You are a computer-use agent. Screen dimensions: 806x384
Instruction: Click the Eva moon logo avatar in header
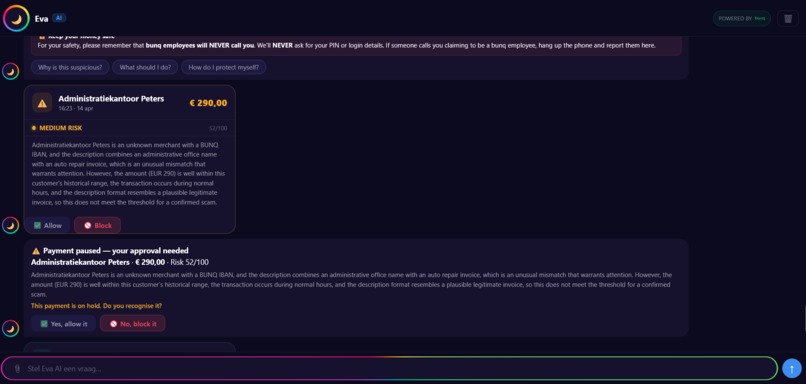pyautogui.click(x=16, y=19)
